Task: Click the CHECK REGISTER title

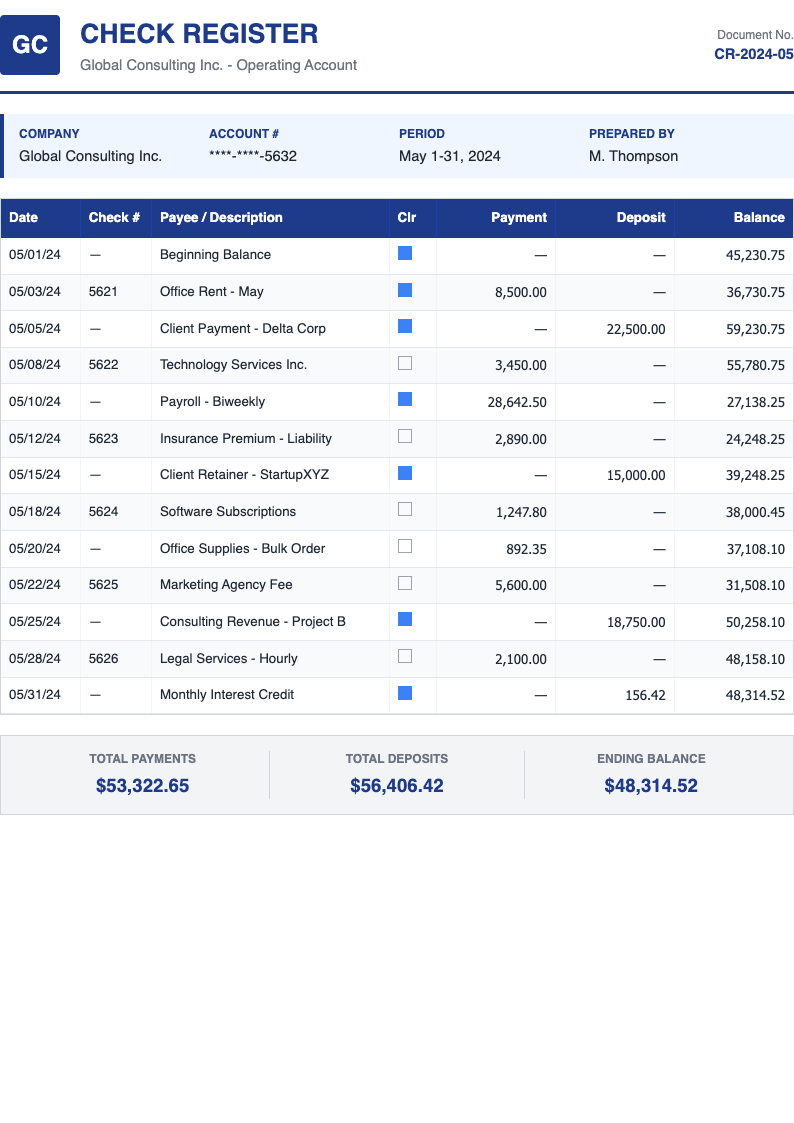Action: (x=199, y=34)
